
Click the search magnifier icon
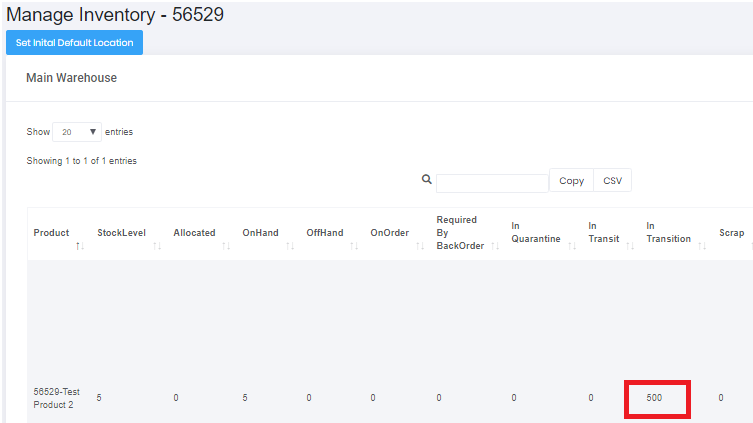click(426, 180)
